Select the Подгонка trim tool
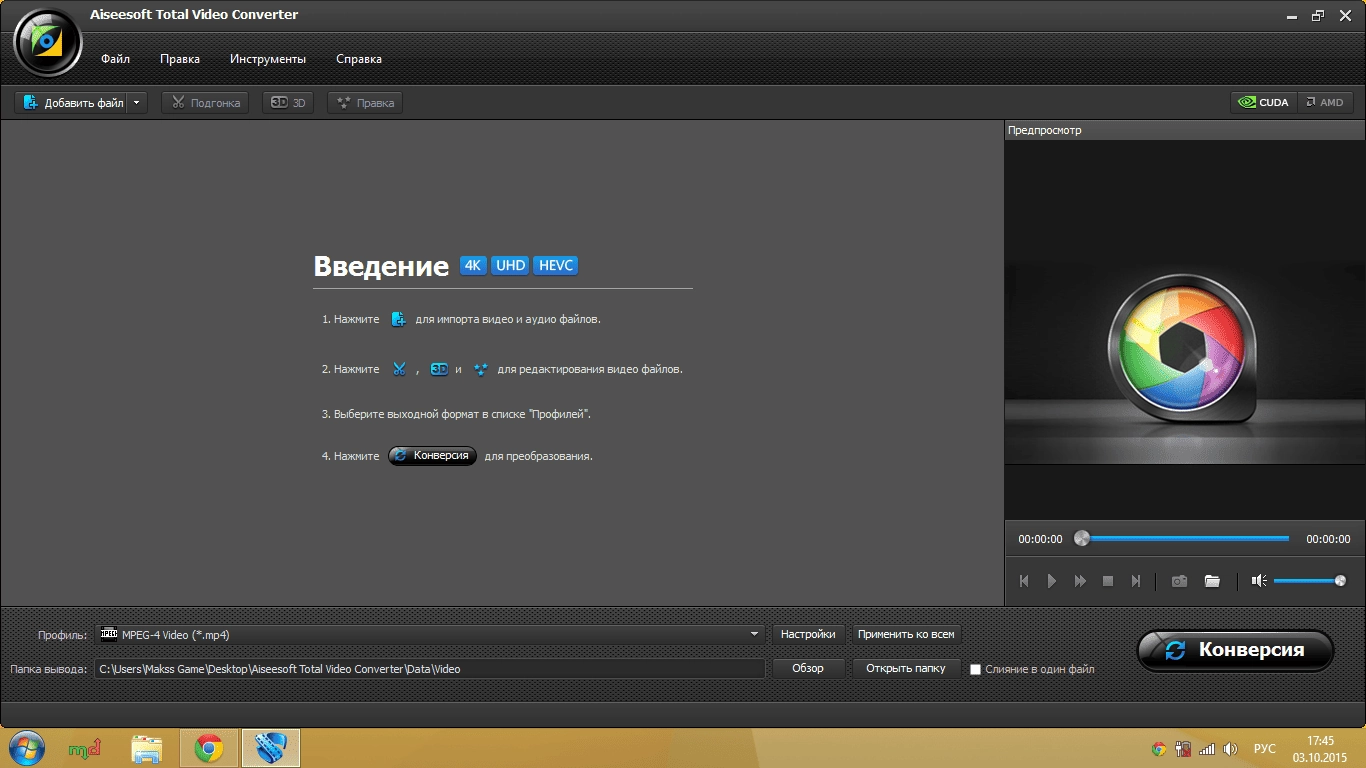 (205, 102)
